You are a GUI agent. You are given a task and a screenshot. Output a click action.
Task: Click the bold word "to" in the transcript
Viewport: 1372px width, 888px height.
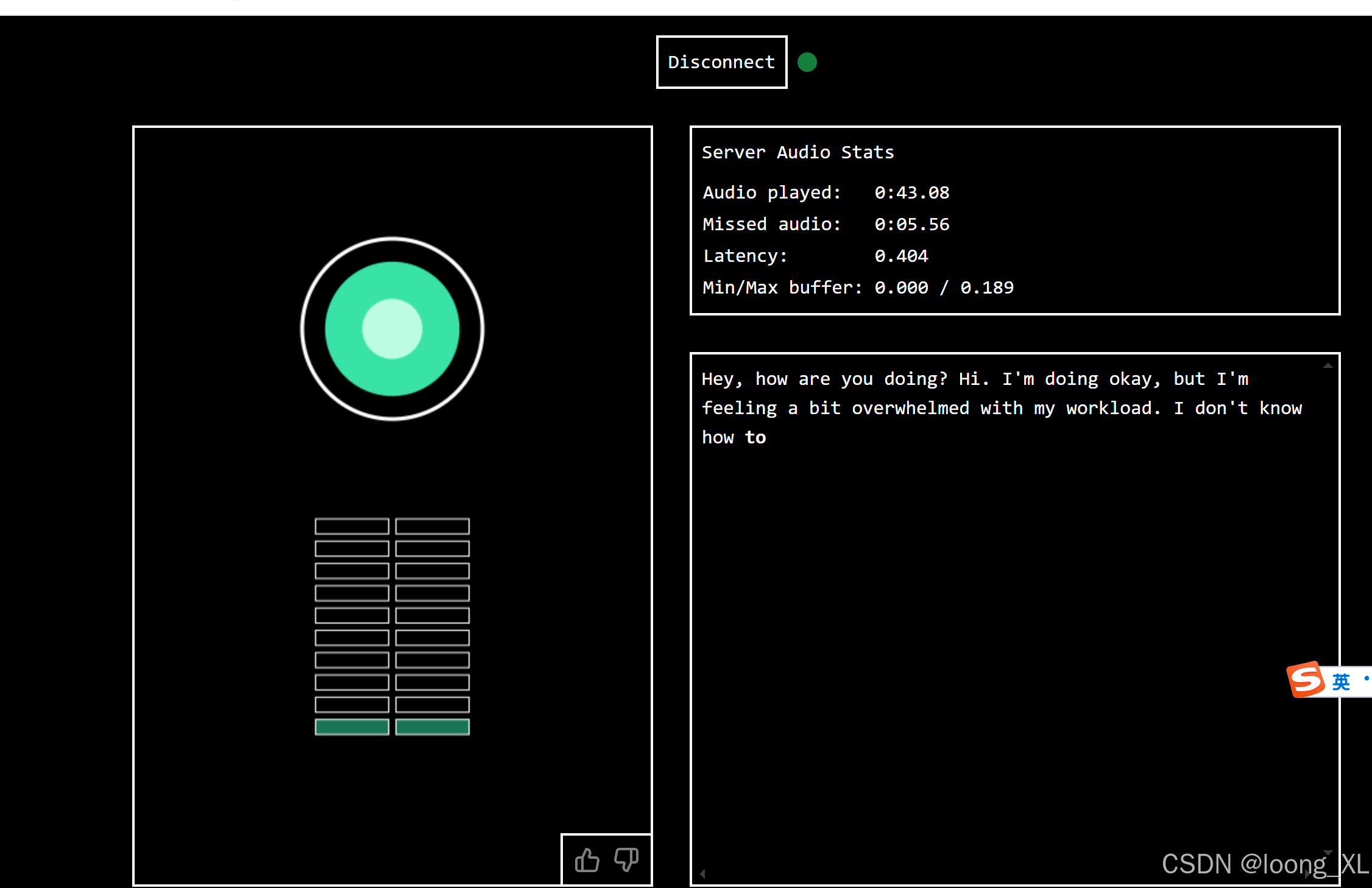pyautogui.click(x=755, y=437)
